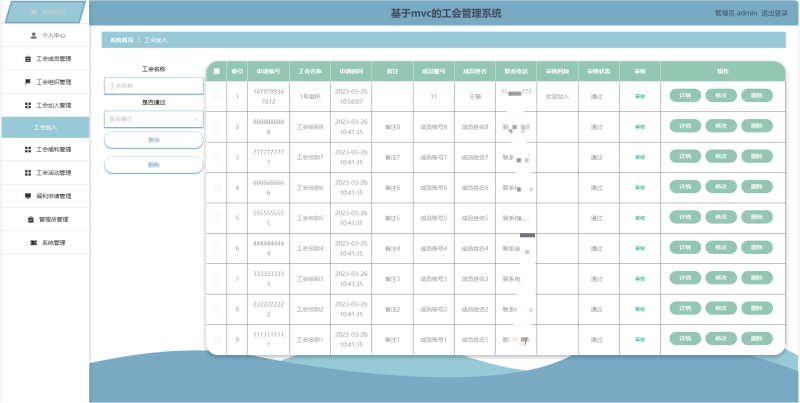Check the checkbox for row 工会名称6
This screenshot has width=800, height=403.
click(x=217, y=188)
